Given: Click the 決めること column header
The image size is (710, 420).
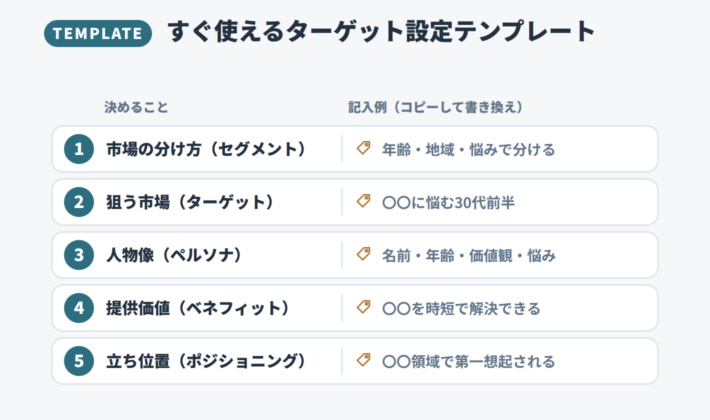Looking at the screenshot, I should point(136,107).
